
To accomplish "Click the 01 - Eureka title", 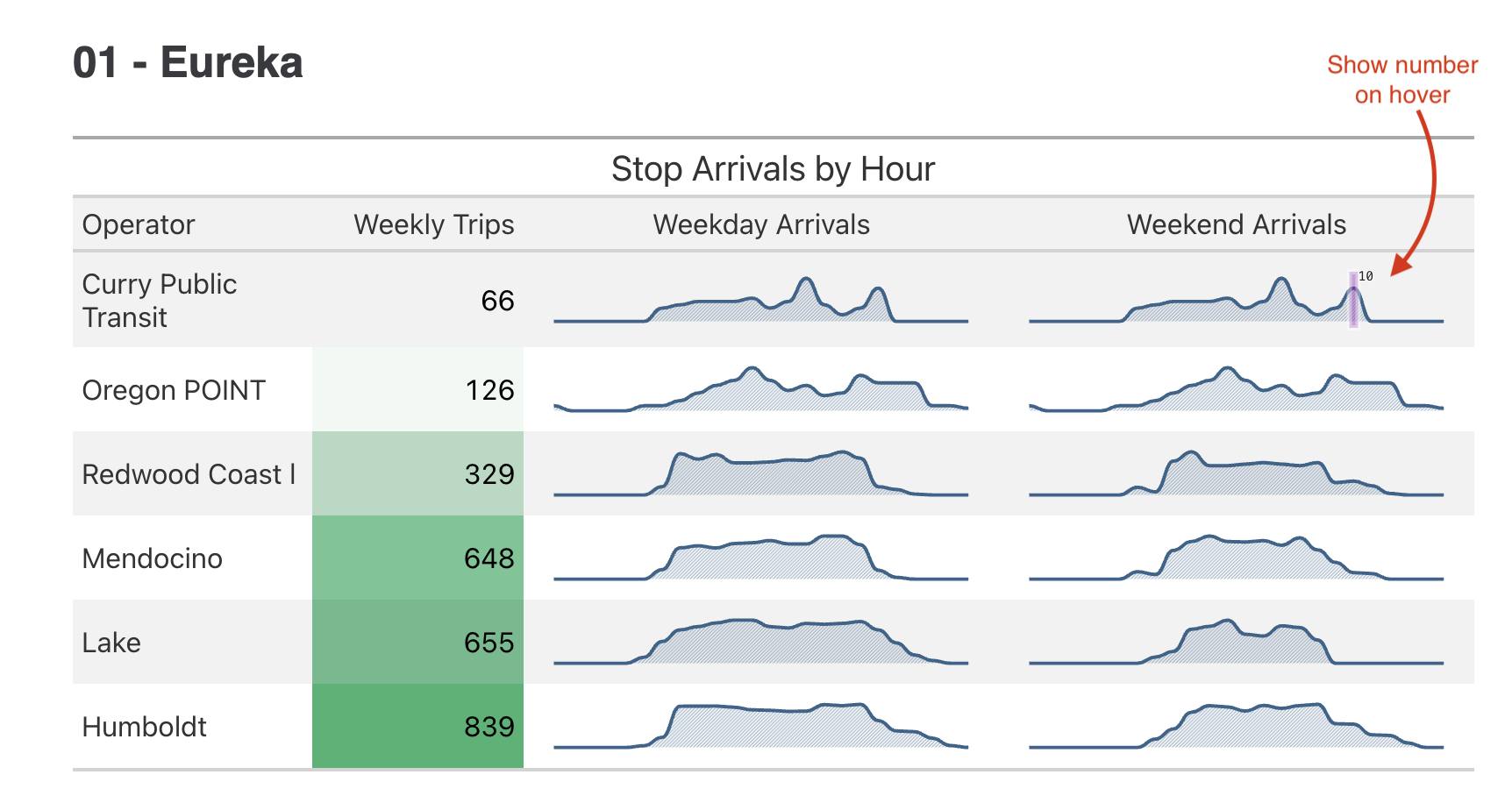I will (x=188, y=63).
